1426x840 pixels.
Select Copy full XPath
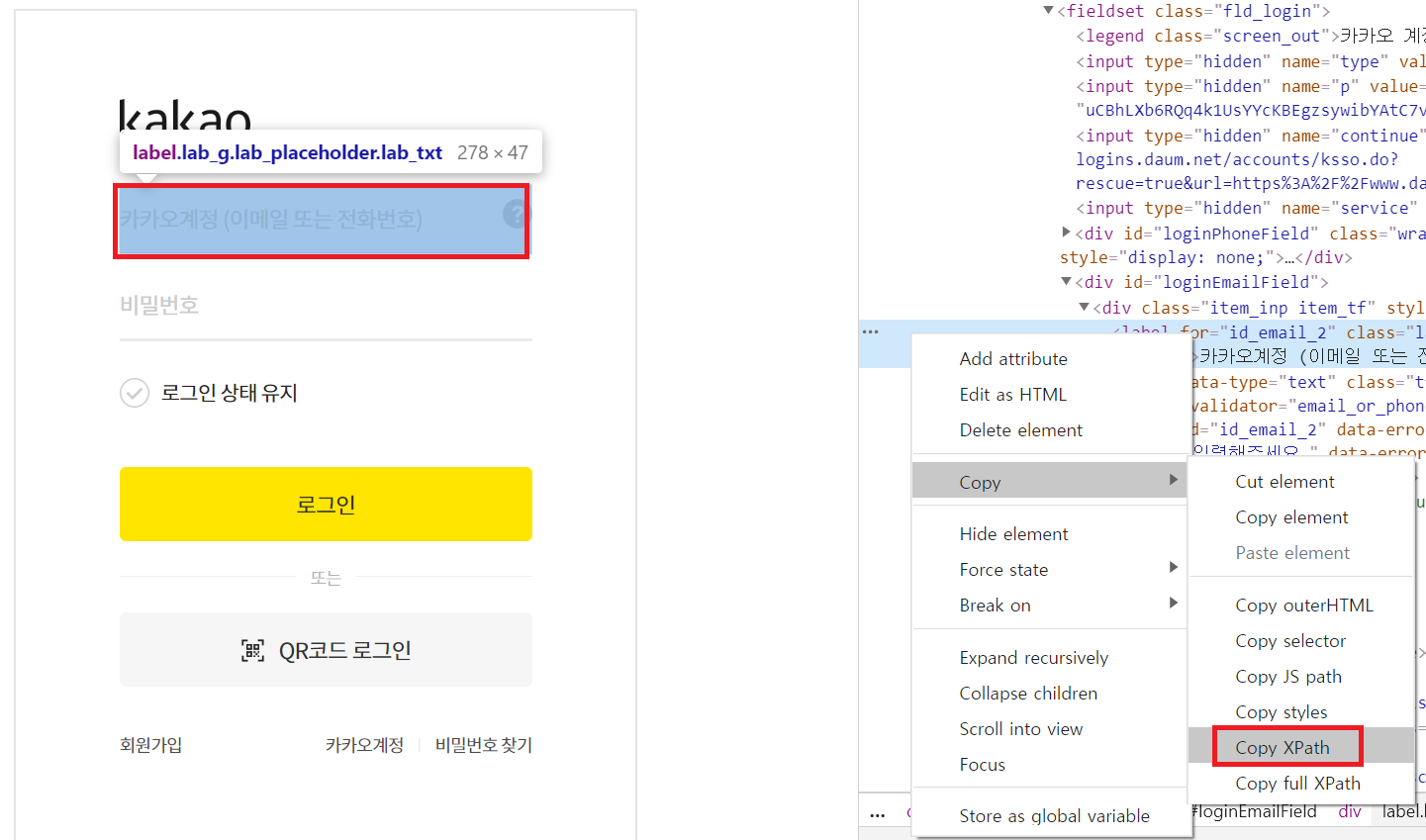click(1301, 784)
